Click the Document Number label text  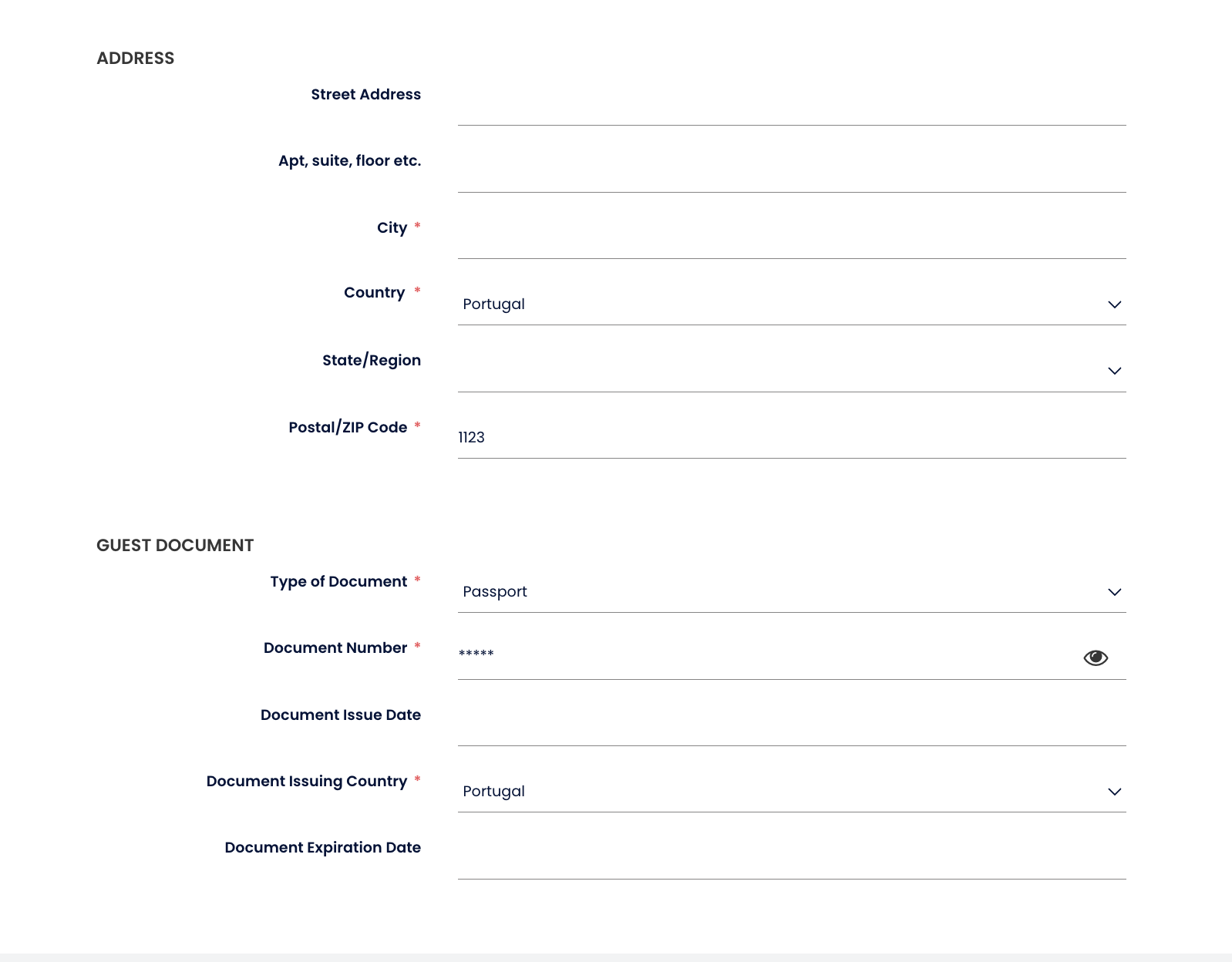[x=335, y=648]
